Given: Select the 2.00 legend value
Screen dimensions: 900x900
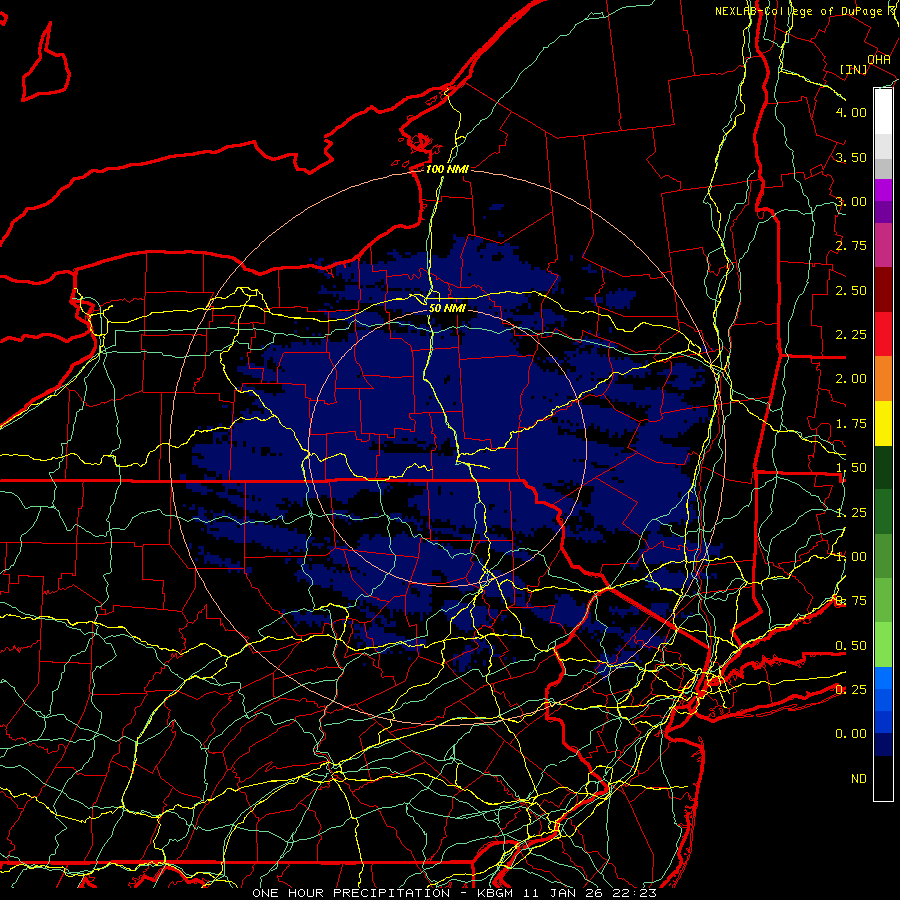Looking at the screenshot, I should (x=851, y=379).
